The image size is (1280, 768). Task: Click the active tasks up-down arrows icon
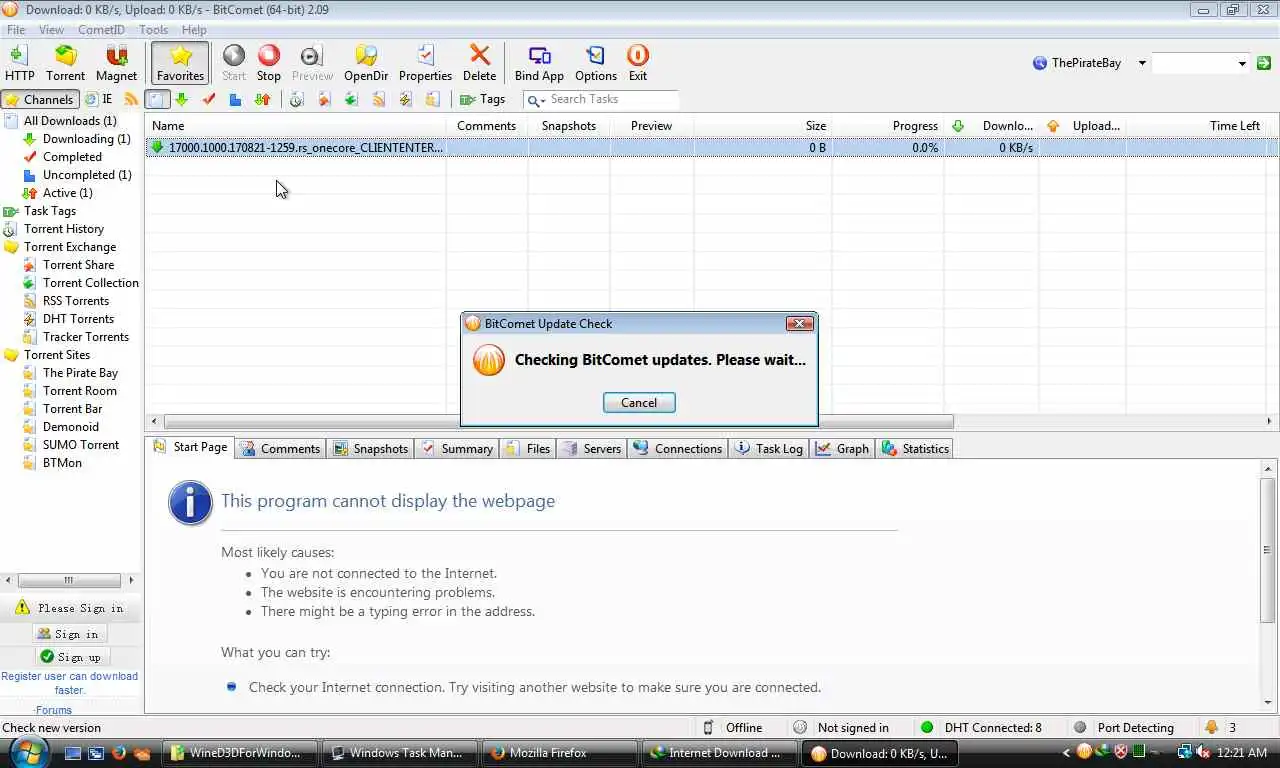[x=262, y=99]
